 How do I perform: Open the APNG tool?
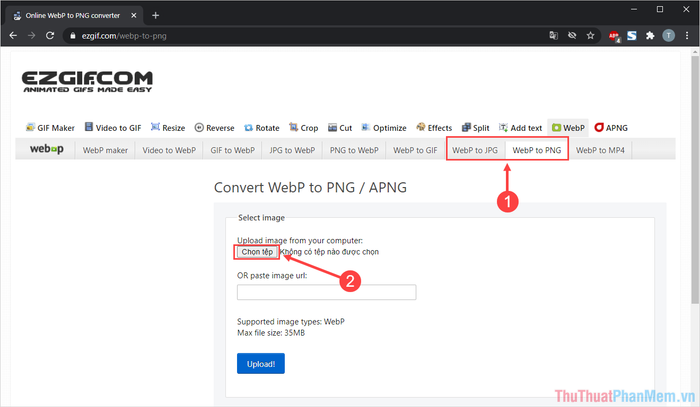[x=611, y=128]
